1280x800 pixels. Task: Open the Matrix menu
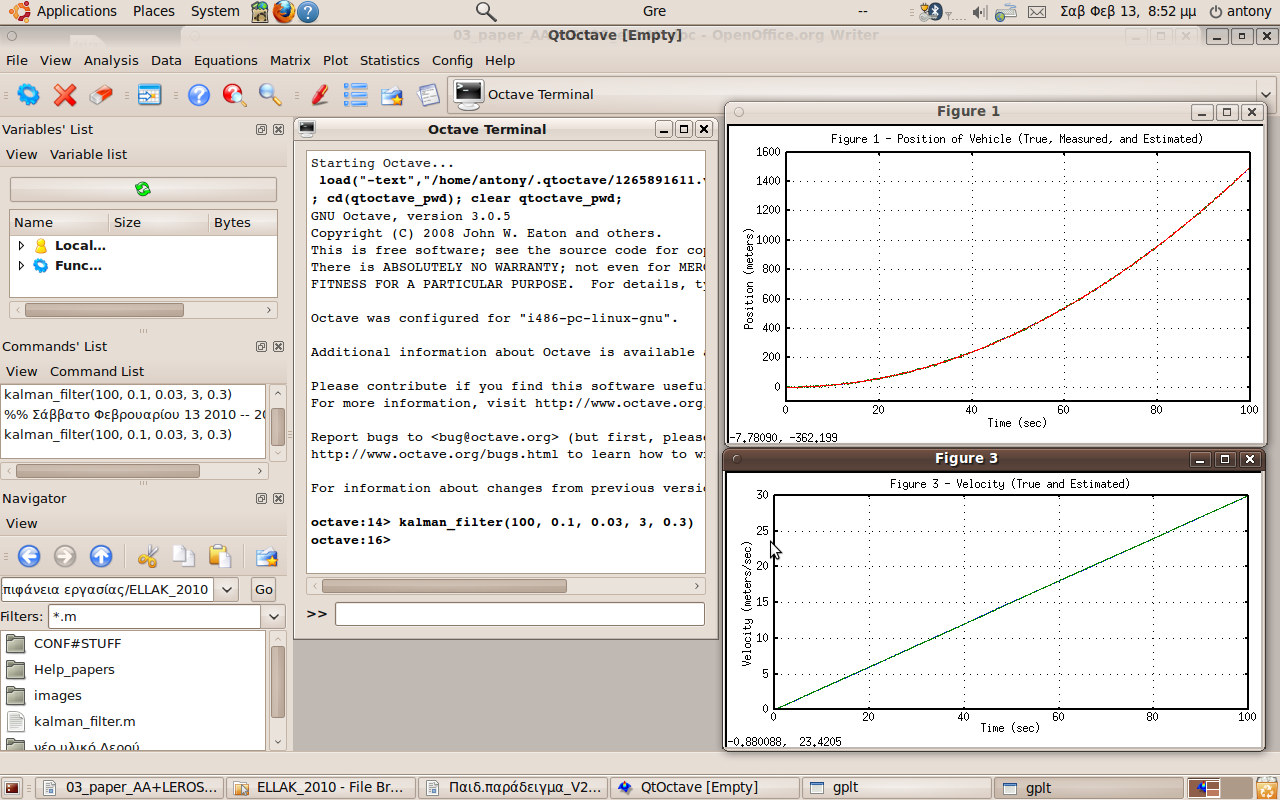(290, 60)
